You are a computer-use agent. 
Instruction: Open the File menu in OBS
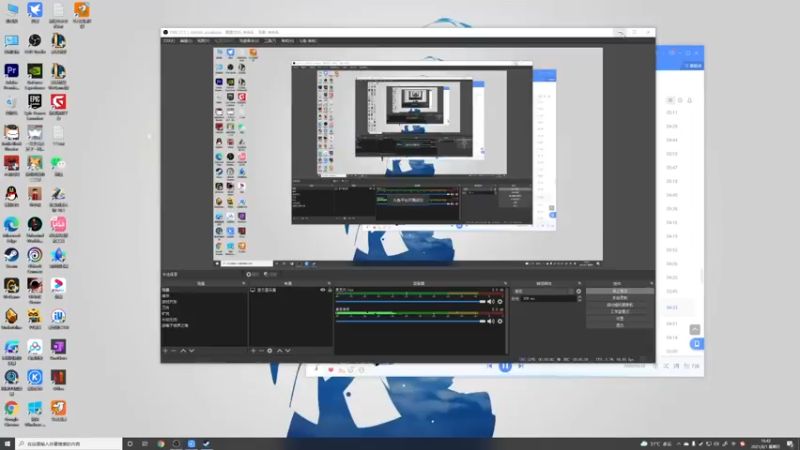click(x=169, y=41)
